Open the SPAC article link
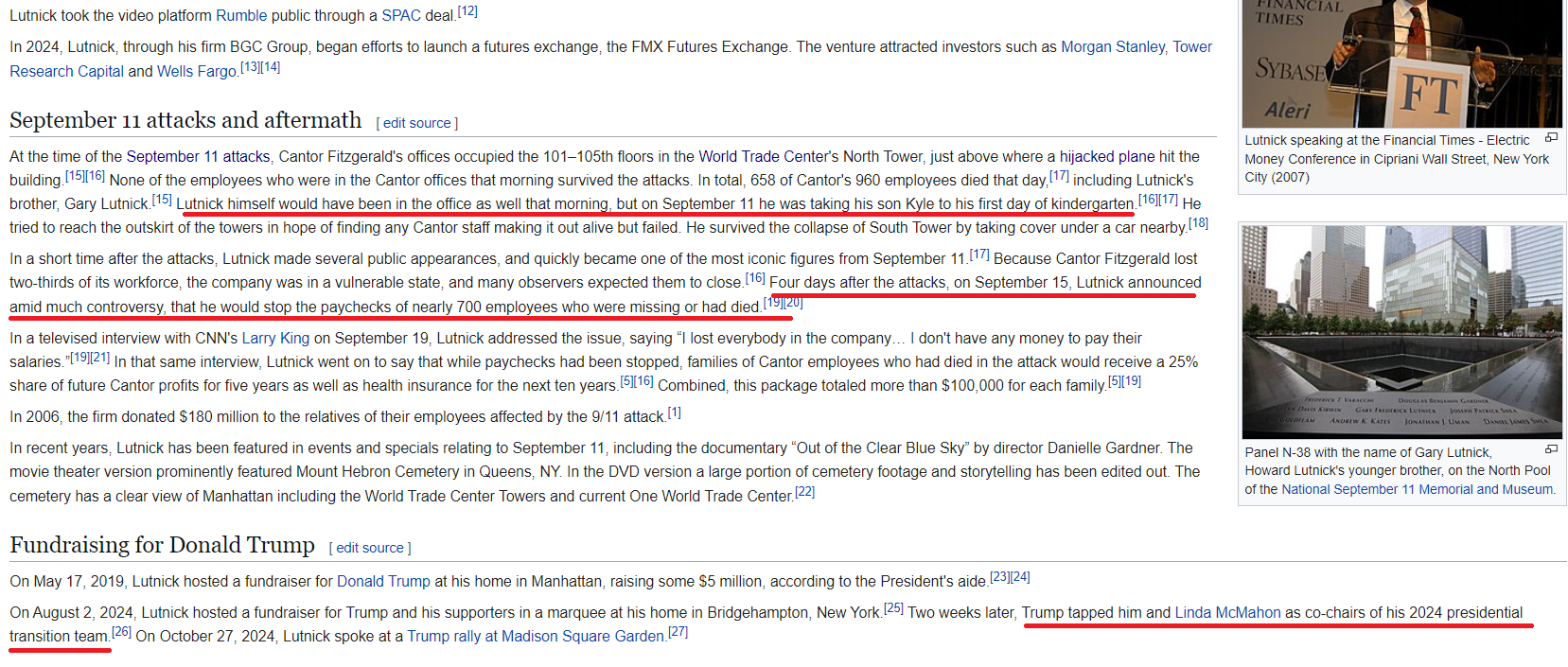The image size is (1568, 667). click(401, 15)
